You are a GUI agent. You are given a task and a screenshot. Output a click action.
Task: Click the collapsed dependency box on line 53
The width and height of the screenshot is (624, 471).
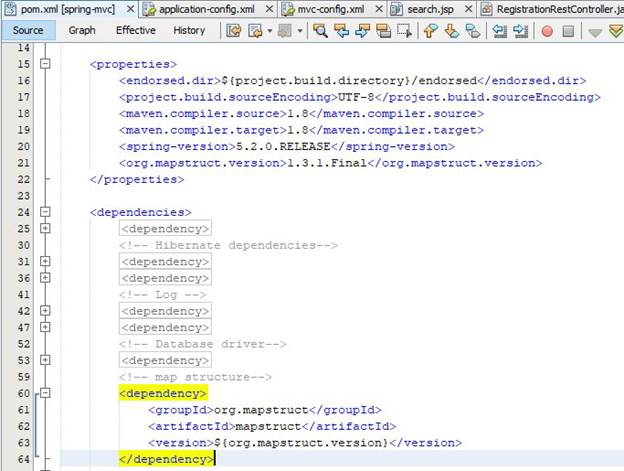[165, 360]
